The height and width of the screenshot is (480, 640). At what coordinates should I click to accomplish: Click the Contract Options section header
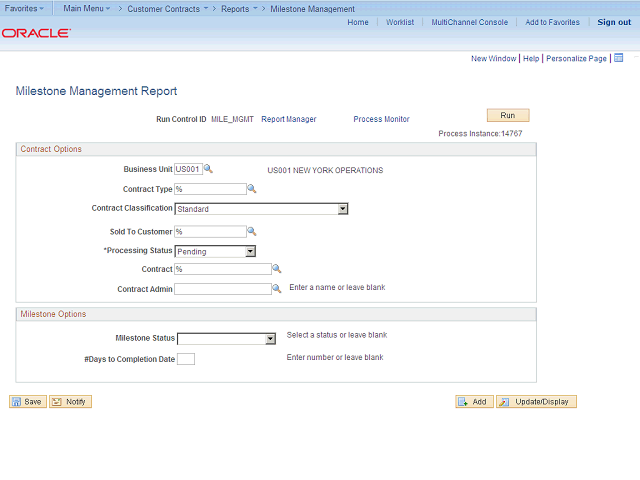pos(51,149)
